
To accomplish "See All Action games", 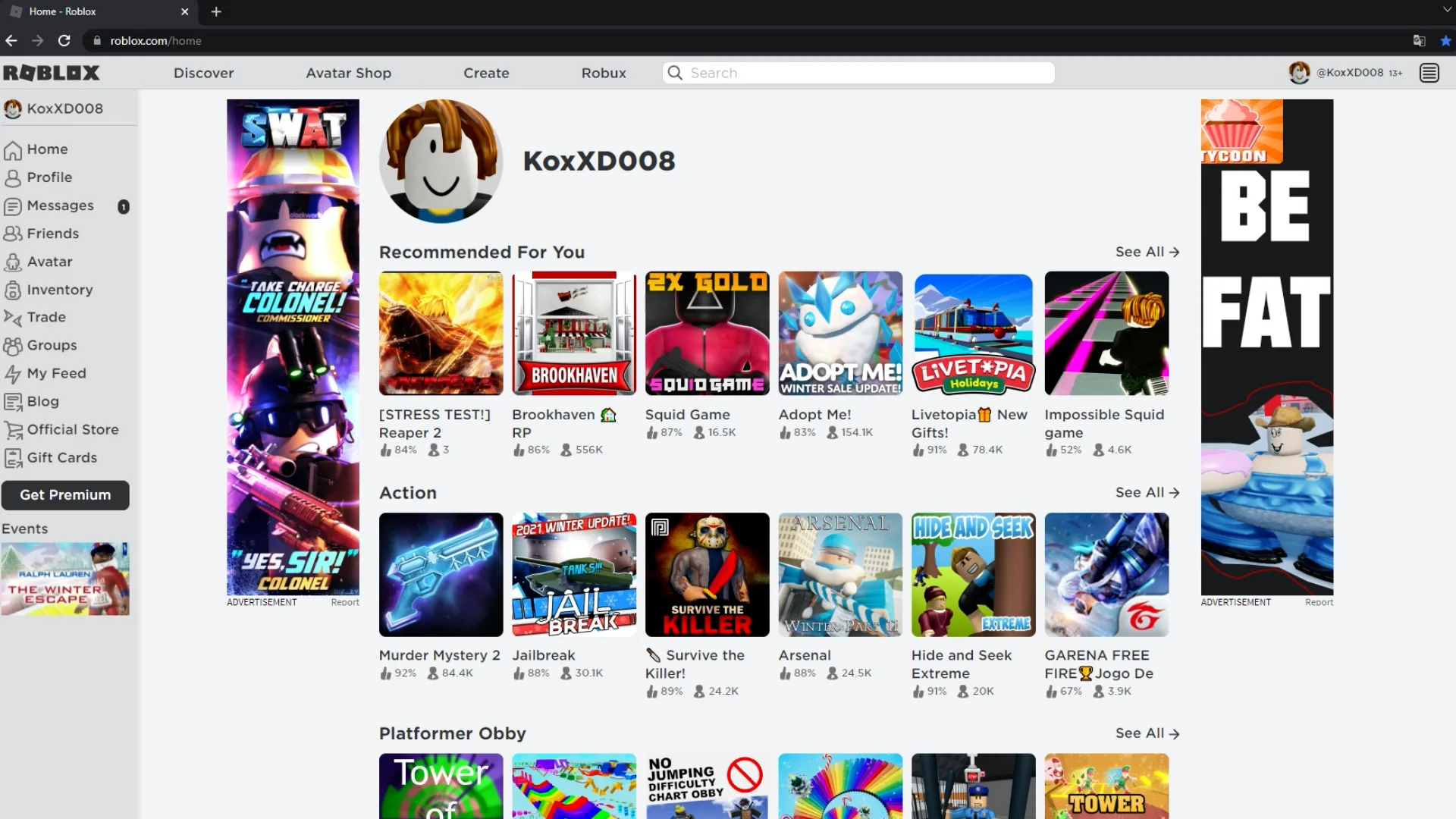I will pos(1147,493).
